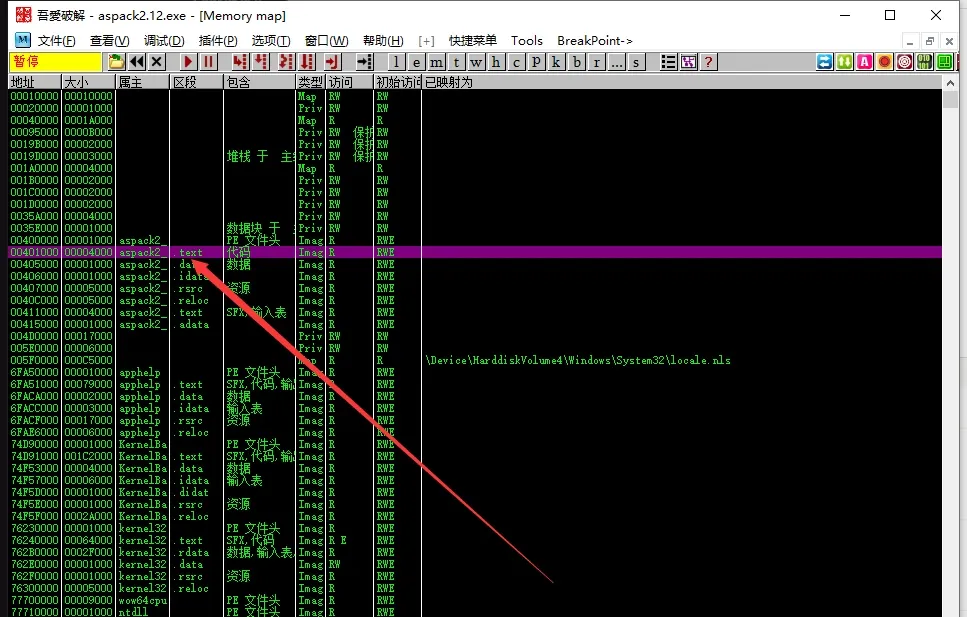Click the blue M window menu icon
Screen dimensions: 967x617
coord(23,40)
